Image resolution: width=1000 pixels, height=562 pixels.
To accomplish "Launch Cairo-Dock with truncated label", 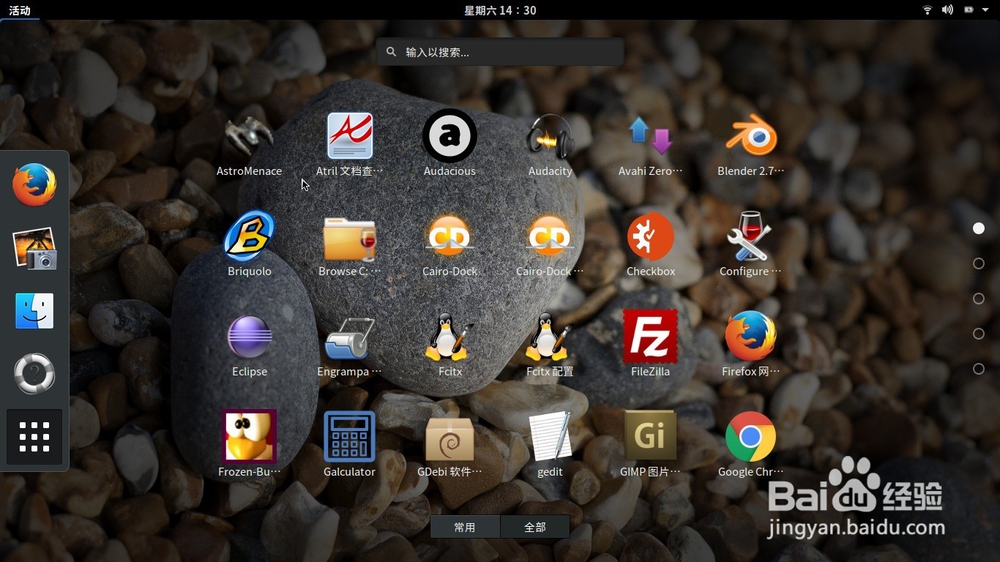I will click(550, 244).
